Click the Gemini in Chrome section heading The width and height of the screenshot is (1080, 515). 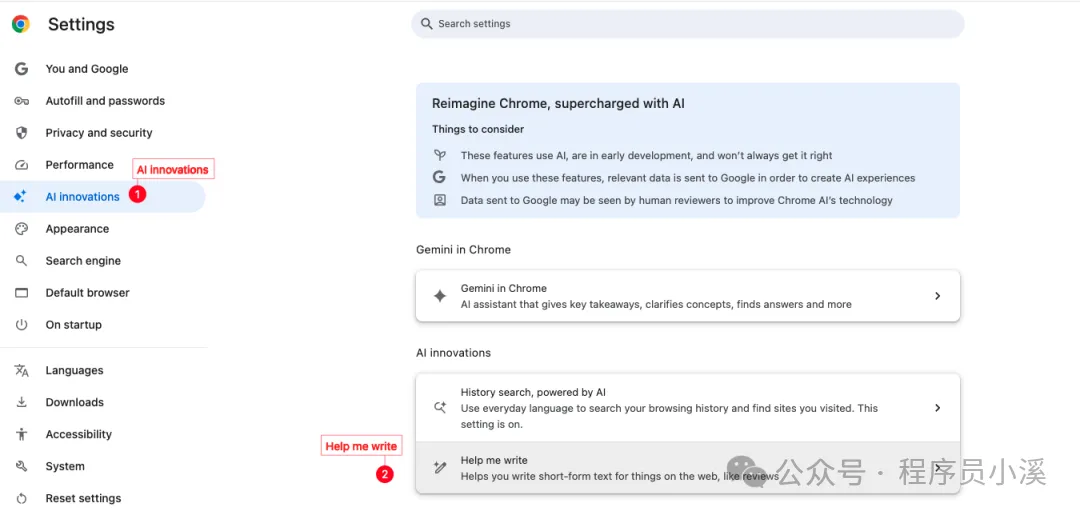464,250
